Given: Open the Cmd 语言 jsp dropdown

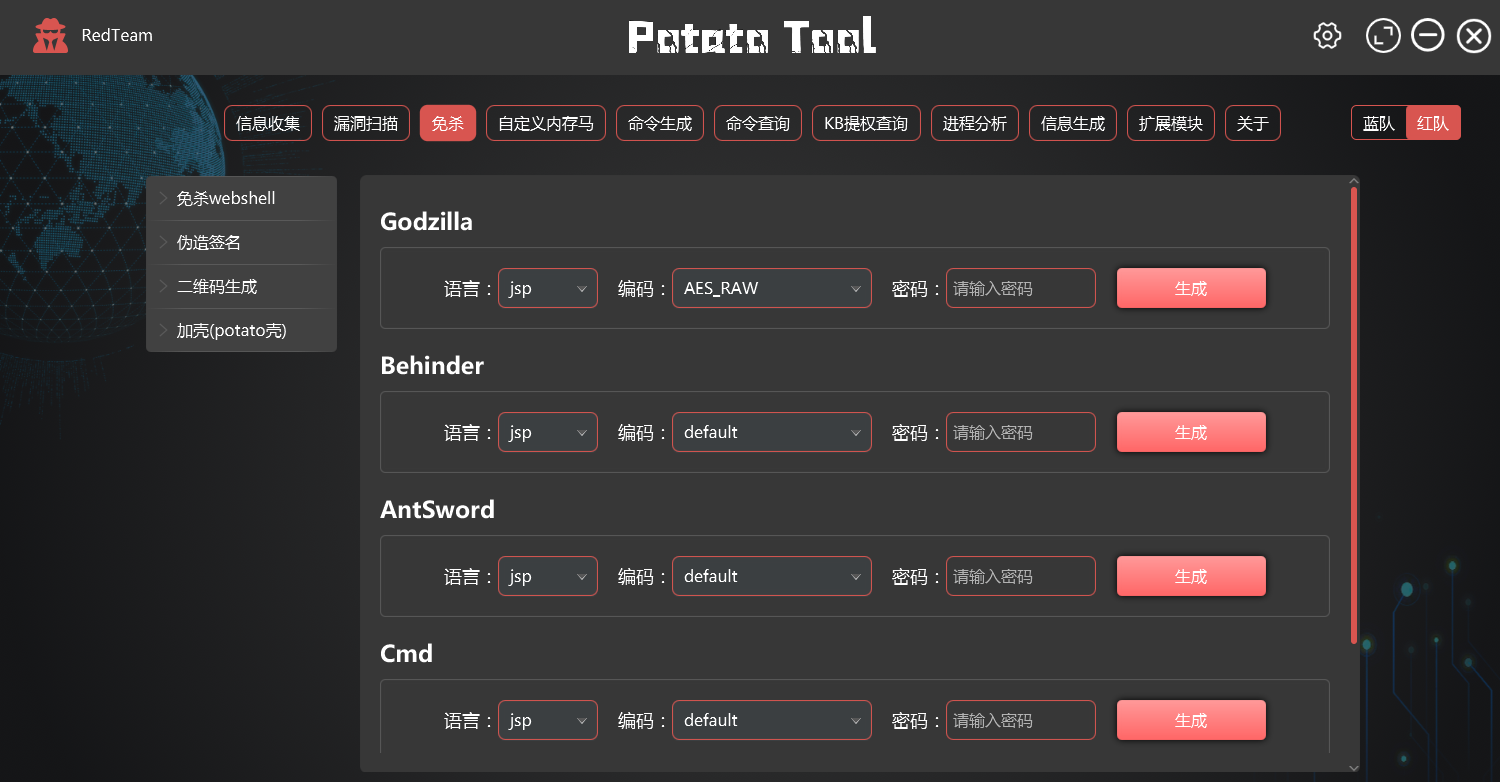Looking at the screenshot, I should coord(548,720).
